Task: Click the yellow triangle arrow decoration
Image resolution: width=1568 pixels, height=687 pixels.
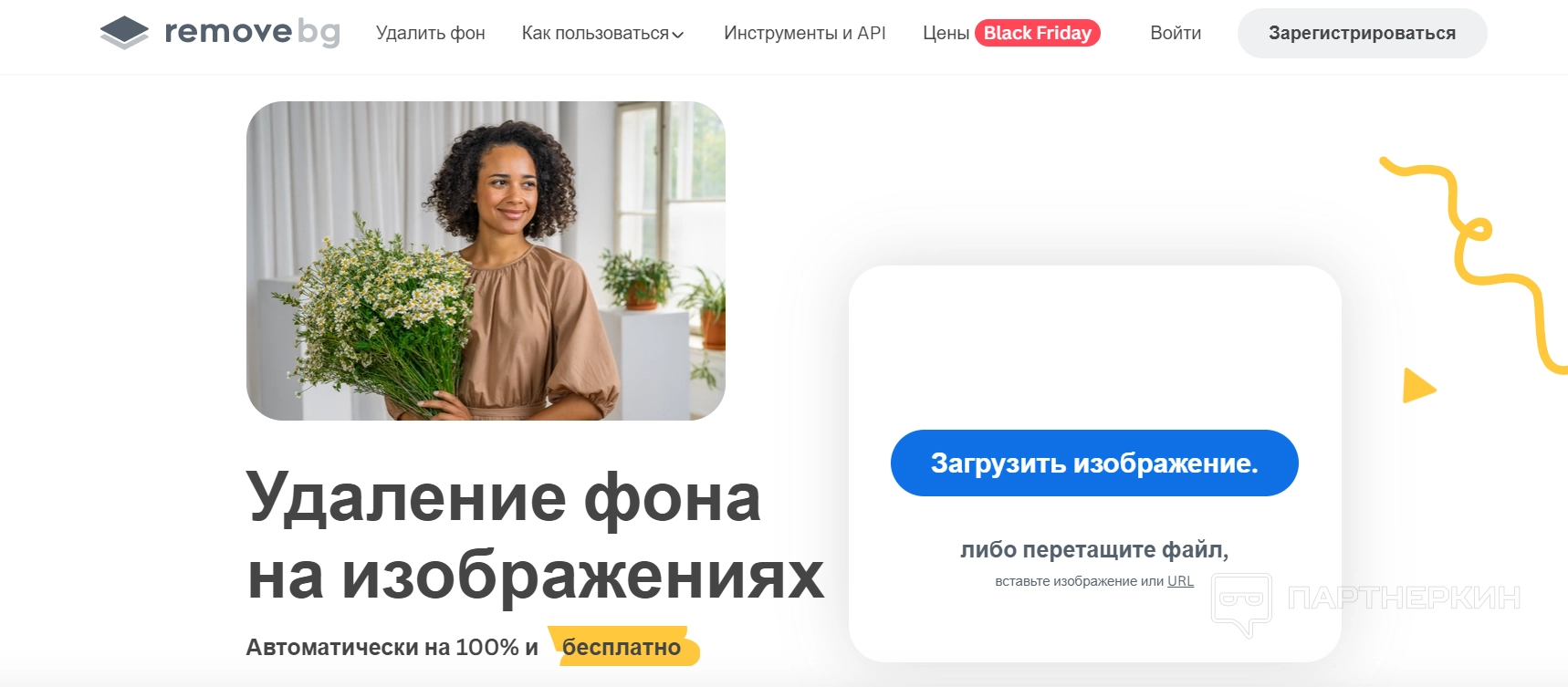Action: (1418, 385)
